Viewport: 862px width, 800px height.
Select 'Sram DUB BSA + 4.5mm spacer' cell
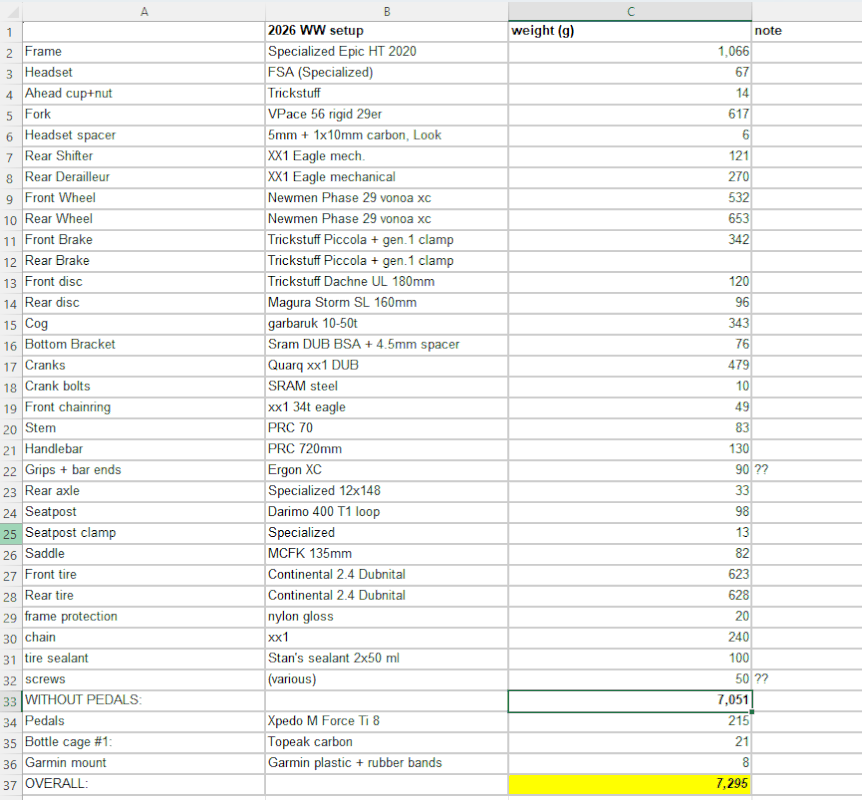[386, 345]
